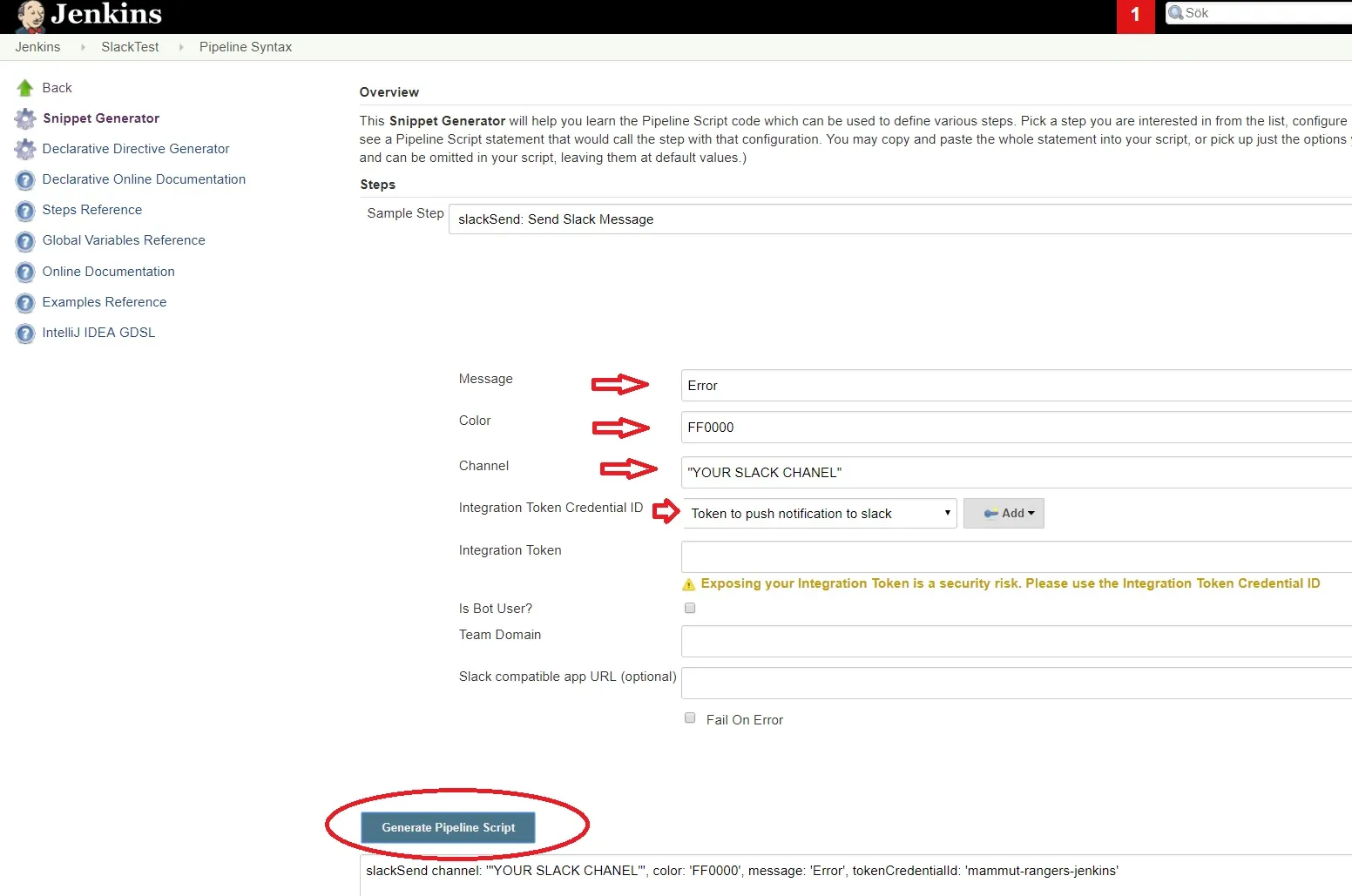This screenshot has width=1352, height=896.
Task: Open the Integration Token Credential ID dropdown
Action: tap(820, 514)
